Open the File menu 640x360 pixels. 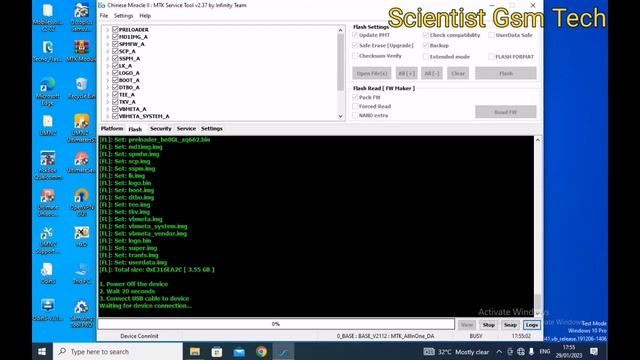[x=104, y=16]
